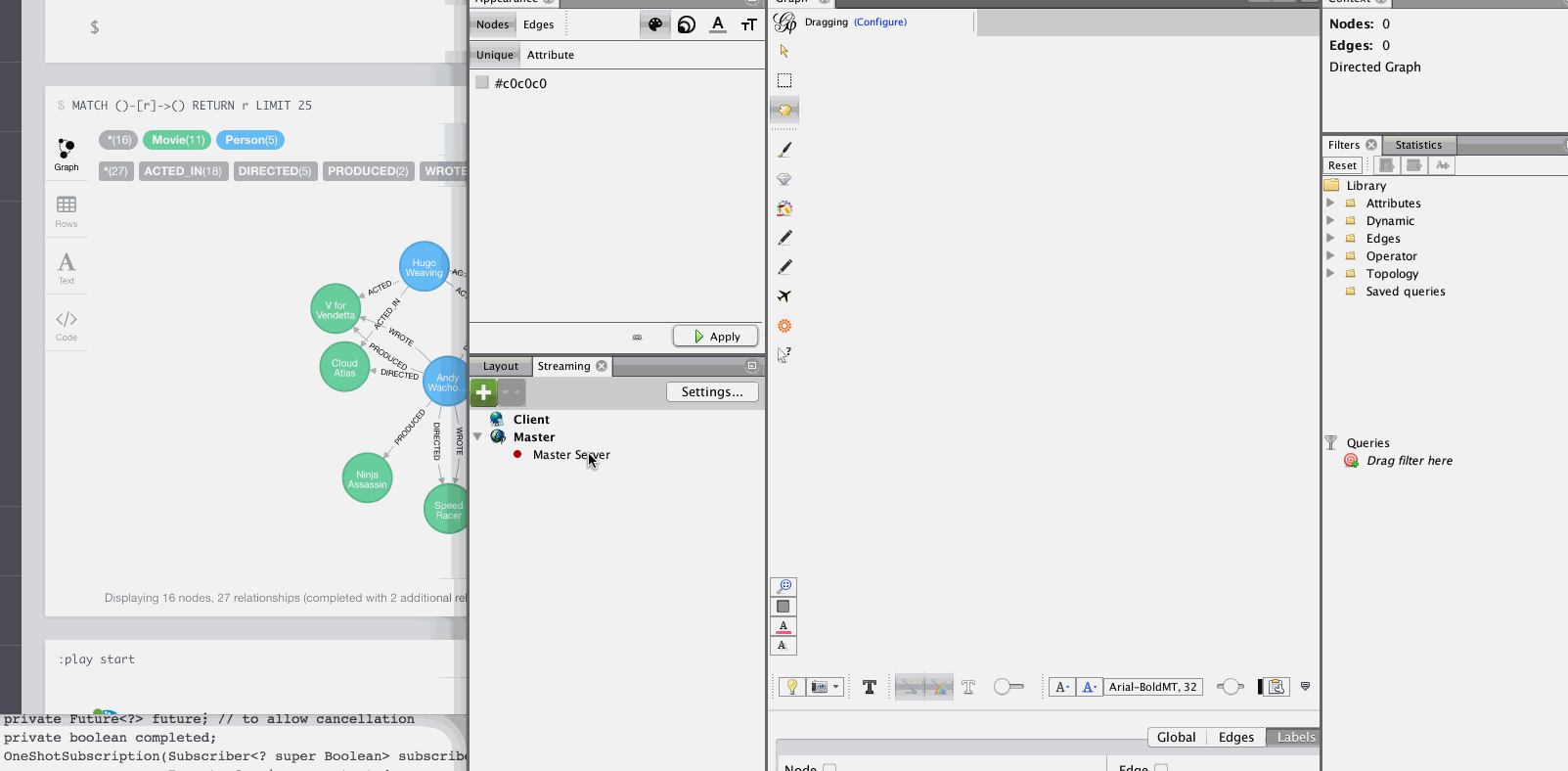Open the label color mode blue A dropdown
Screen dimensions: 1568x771
point(1089,687)
